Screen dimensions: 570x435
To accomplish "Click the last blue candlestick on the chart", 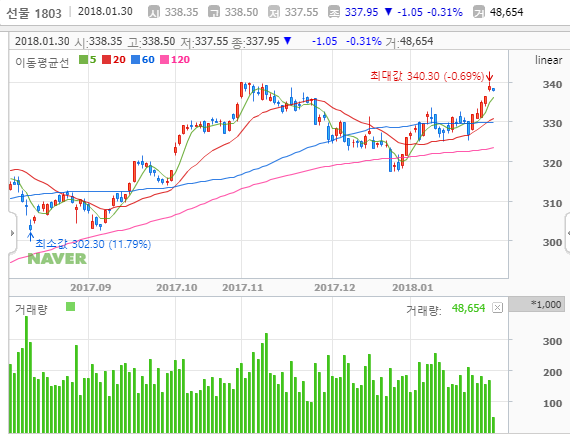I will [493, 89].
